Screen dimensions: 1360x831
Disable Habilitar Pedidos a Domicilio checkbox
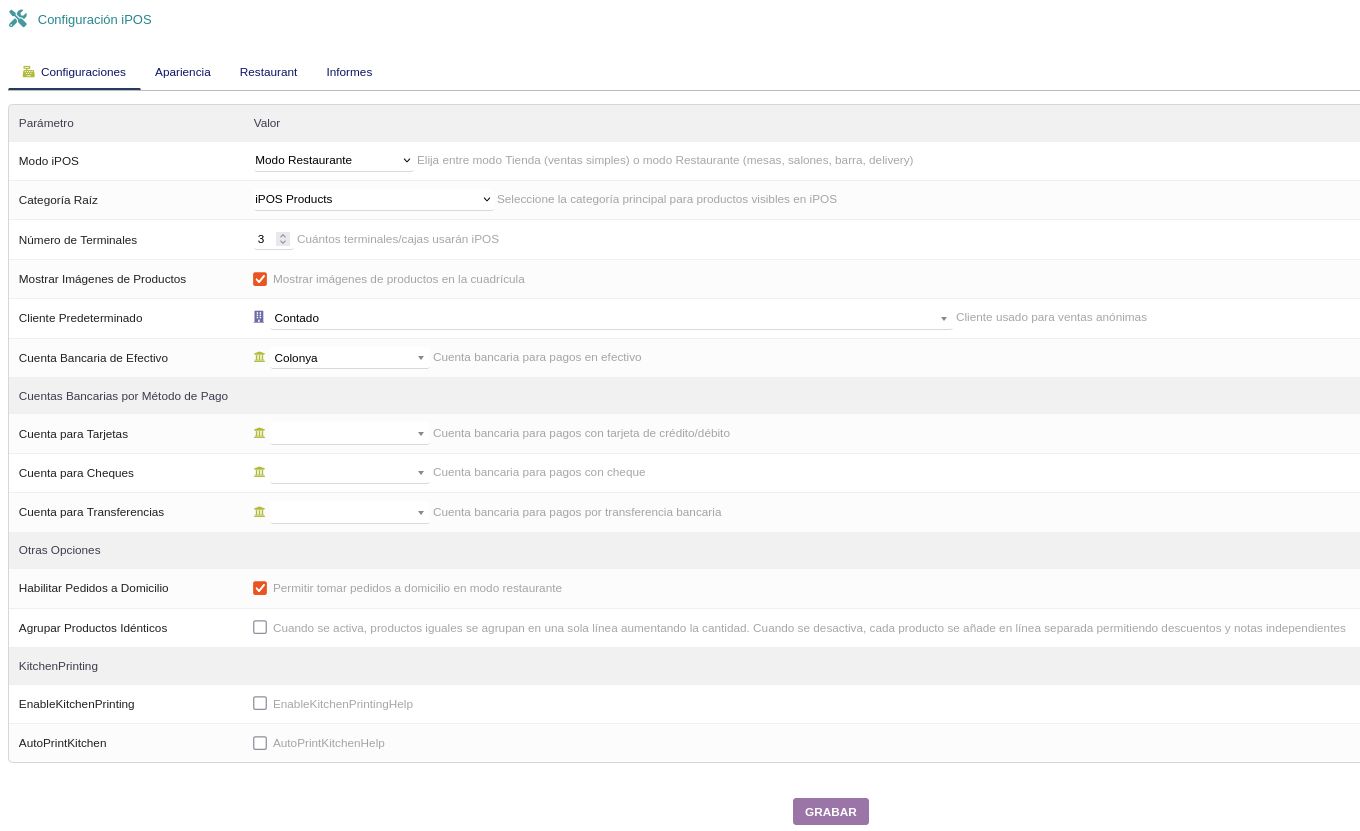tap(260, 588)
